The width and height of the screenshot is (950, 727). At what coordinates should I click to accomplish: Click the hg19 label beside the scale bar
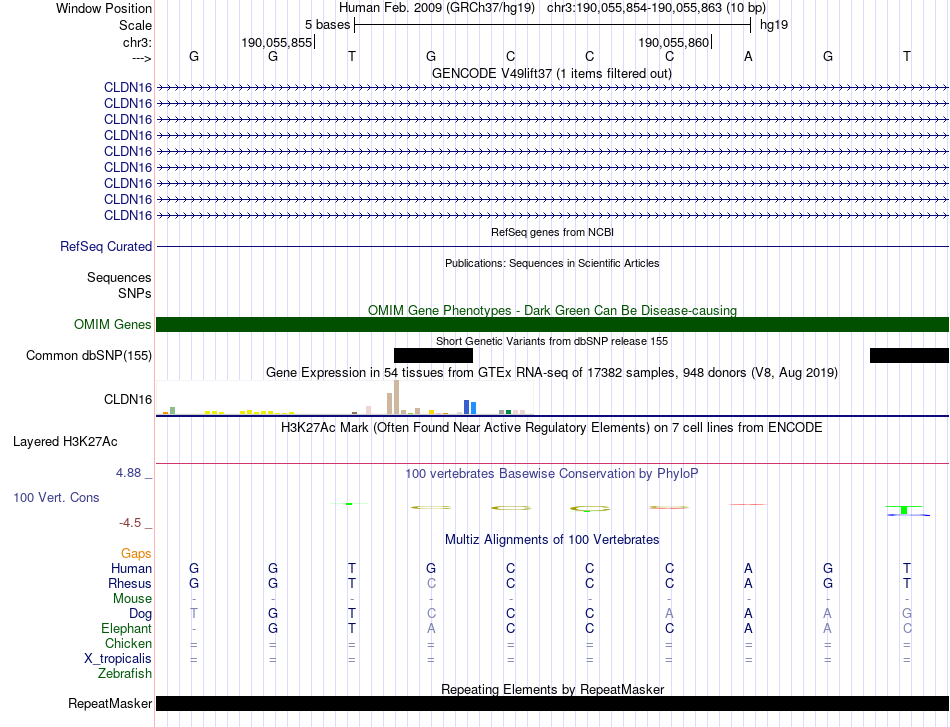point(774,25)
